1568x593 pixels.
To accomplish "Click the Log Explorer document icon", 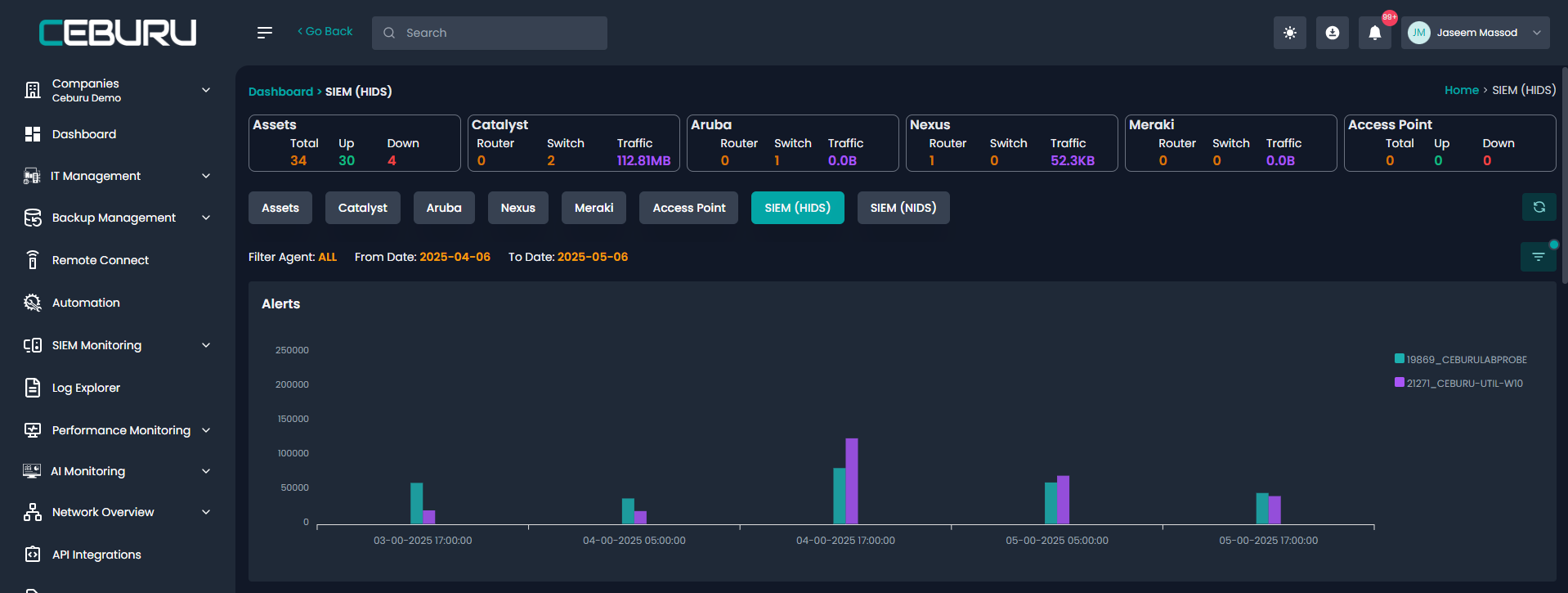I will tap(33, 388).
